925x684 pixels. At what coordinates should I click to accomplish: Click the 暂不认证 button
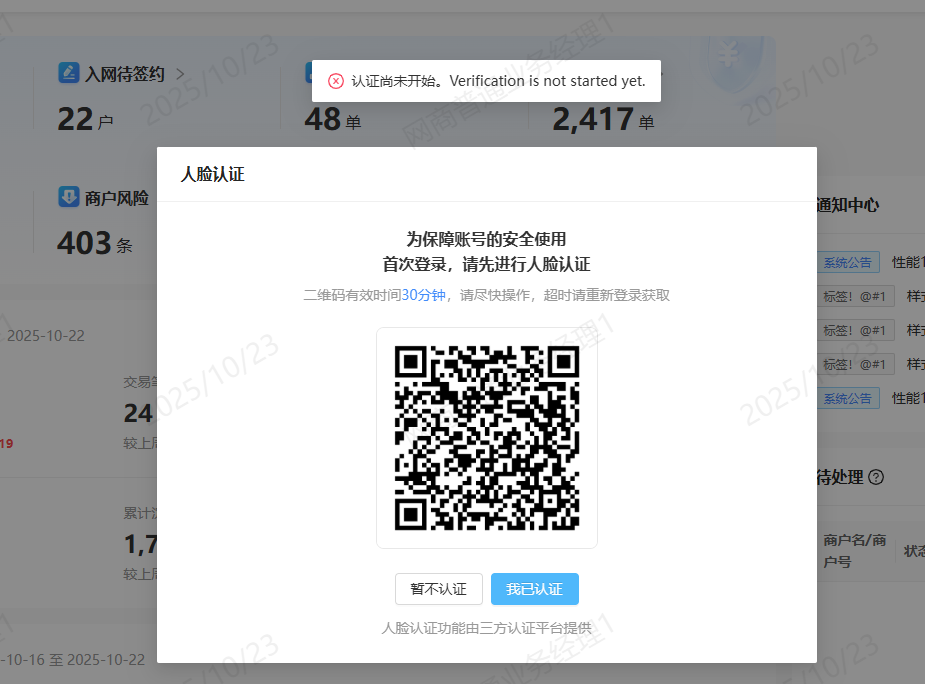(438, 589)
